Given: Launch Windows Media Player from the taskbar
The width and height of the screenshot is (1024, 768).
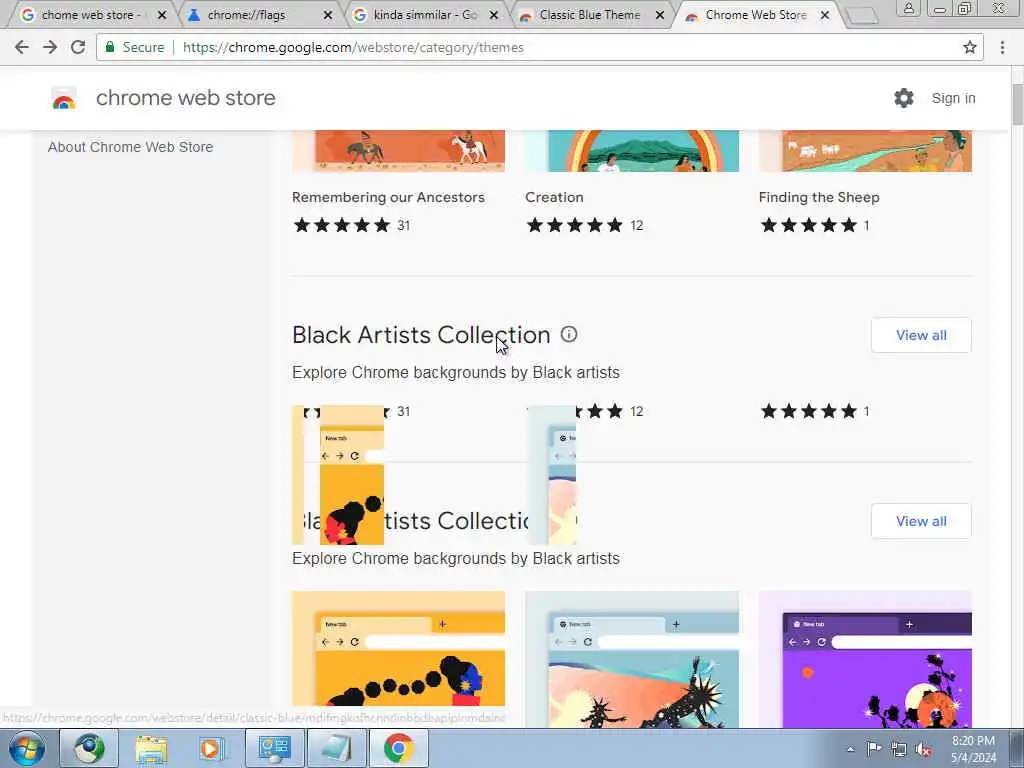Looking at the screenshot, I should [x=212, y=748].
